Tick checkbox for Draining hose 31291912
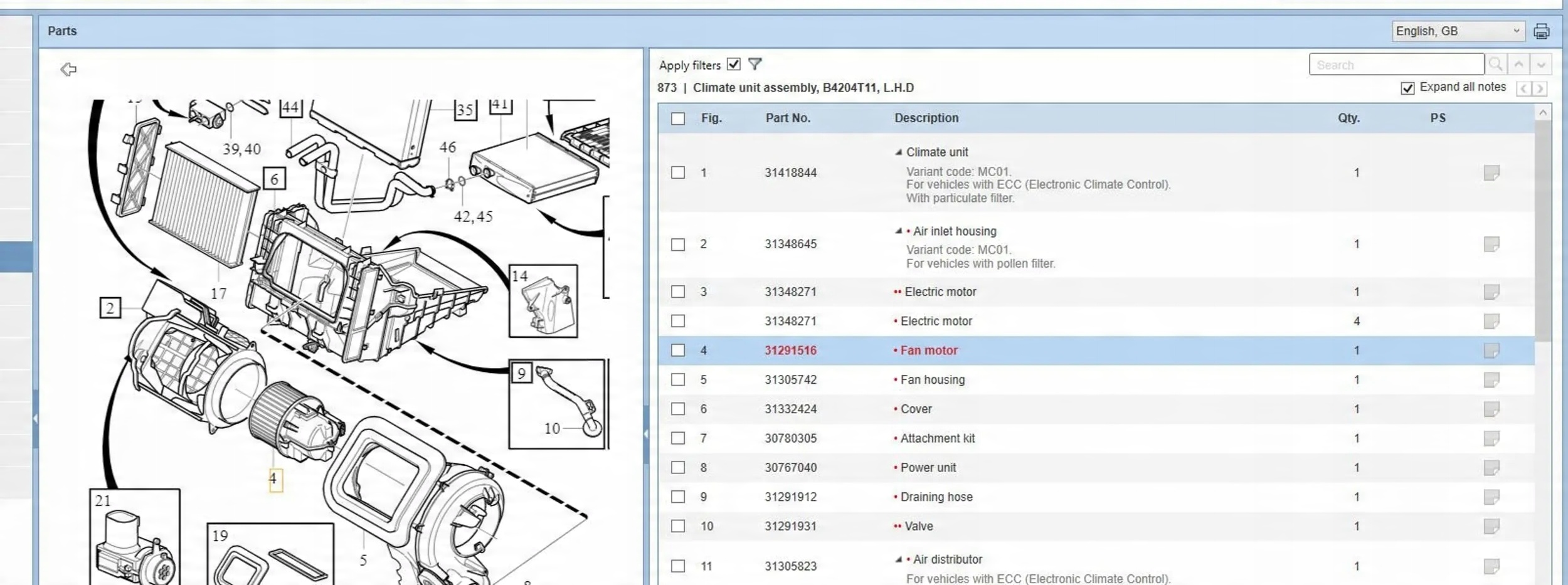This screenshot has height=585, width=1568. coord(678,497)
